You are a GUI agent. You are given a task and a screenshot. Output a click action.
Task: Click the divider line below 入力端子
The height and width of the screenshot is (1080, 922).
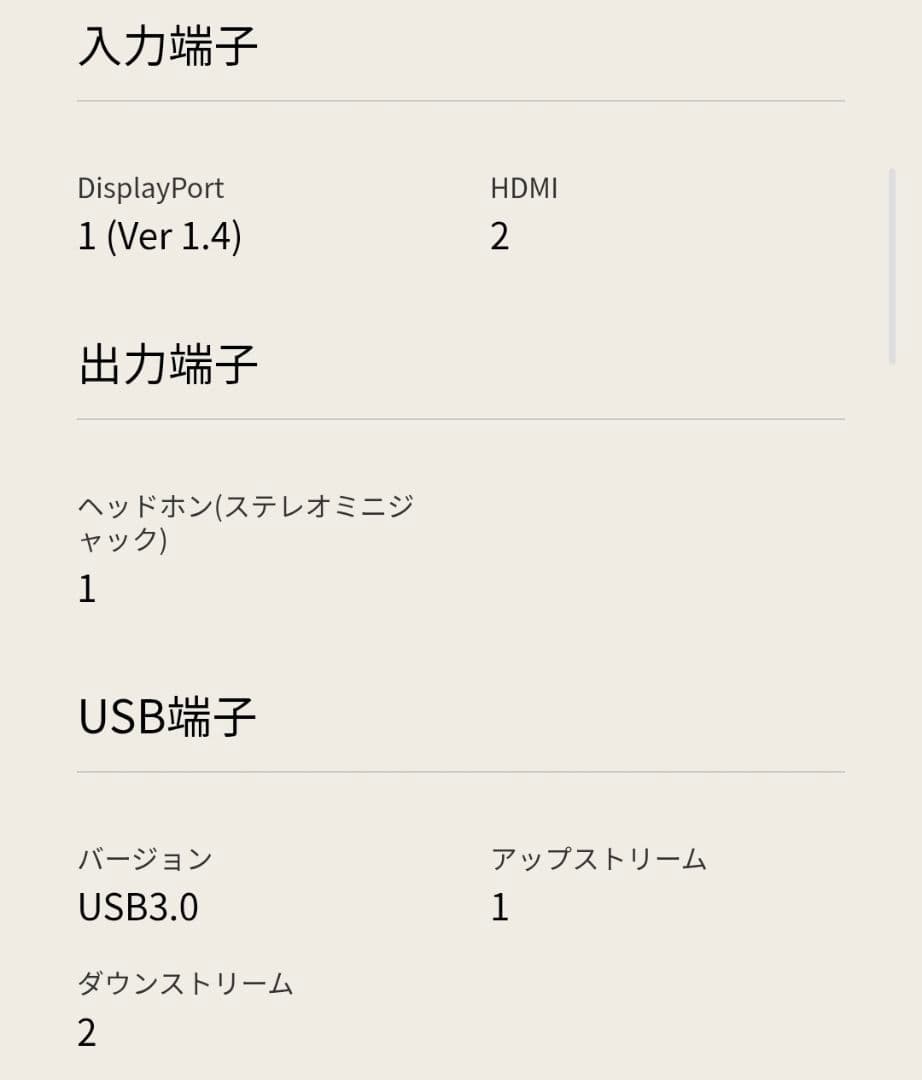tap(460, 101)
